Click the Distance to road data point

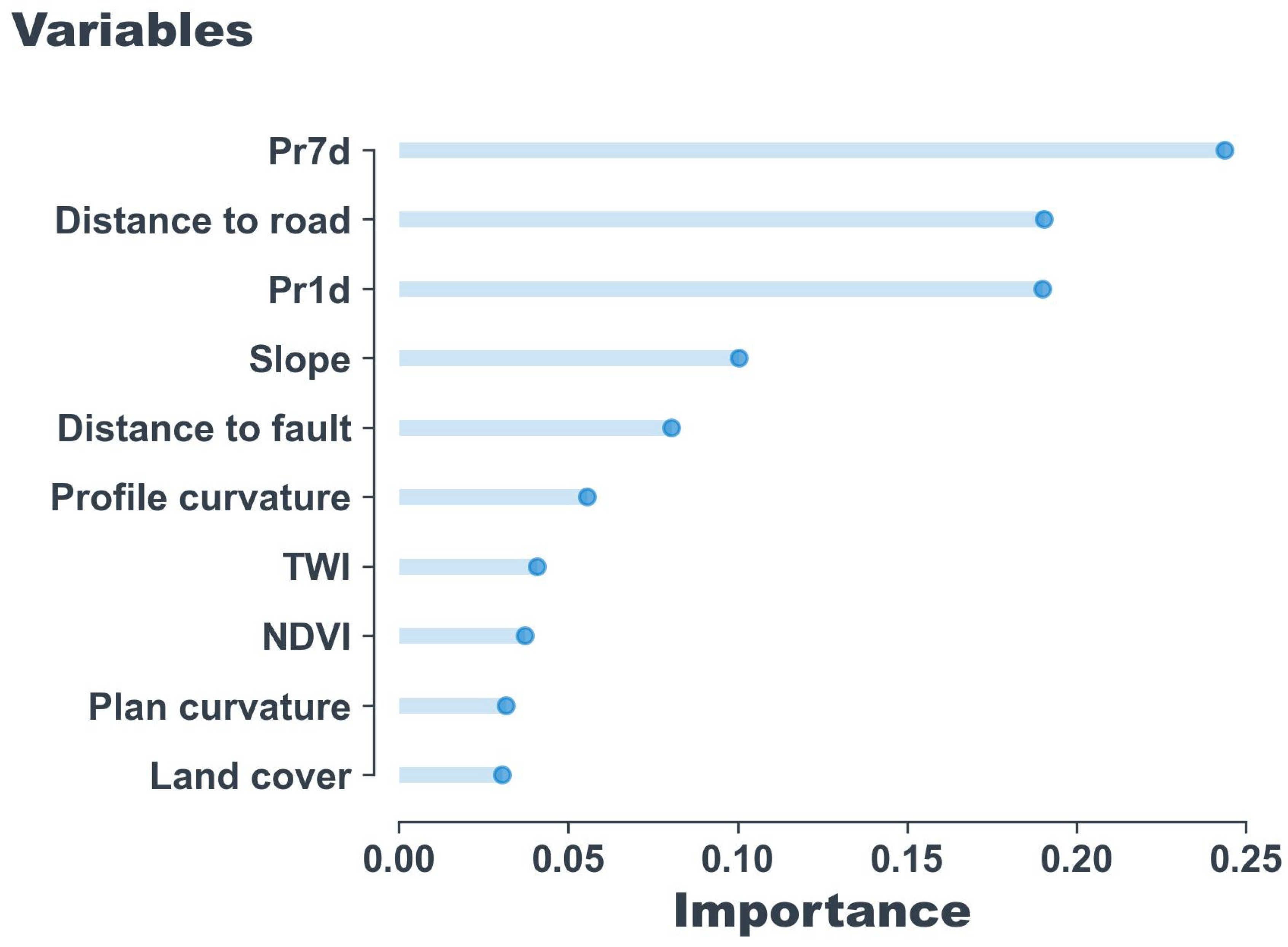point(1044,219)
